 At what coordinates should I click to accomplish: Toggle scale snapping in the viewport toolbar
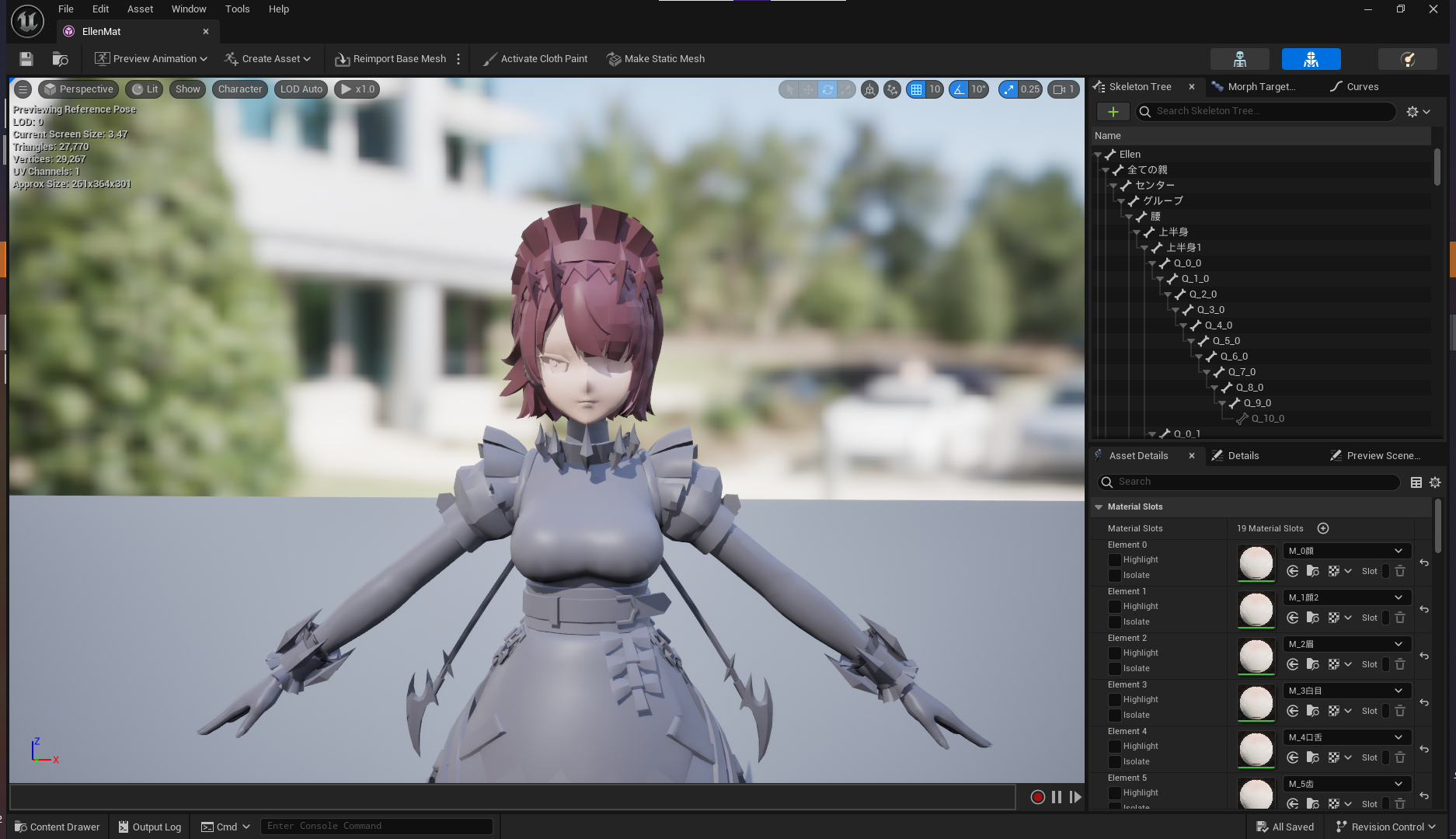[x=1008, y=89]
